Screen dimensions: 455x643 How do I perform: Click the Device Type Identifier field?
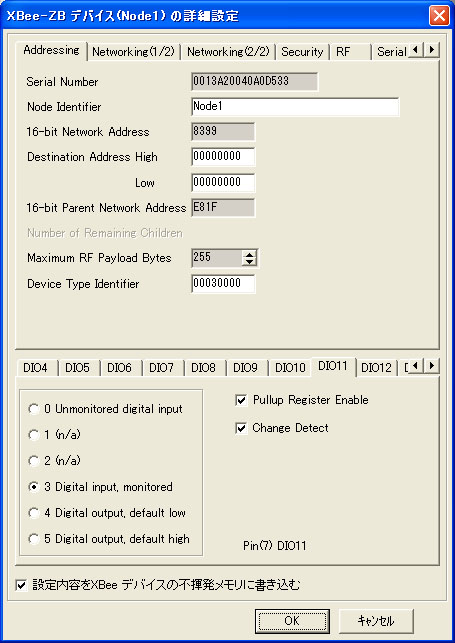click(223, 283)
